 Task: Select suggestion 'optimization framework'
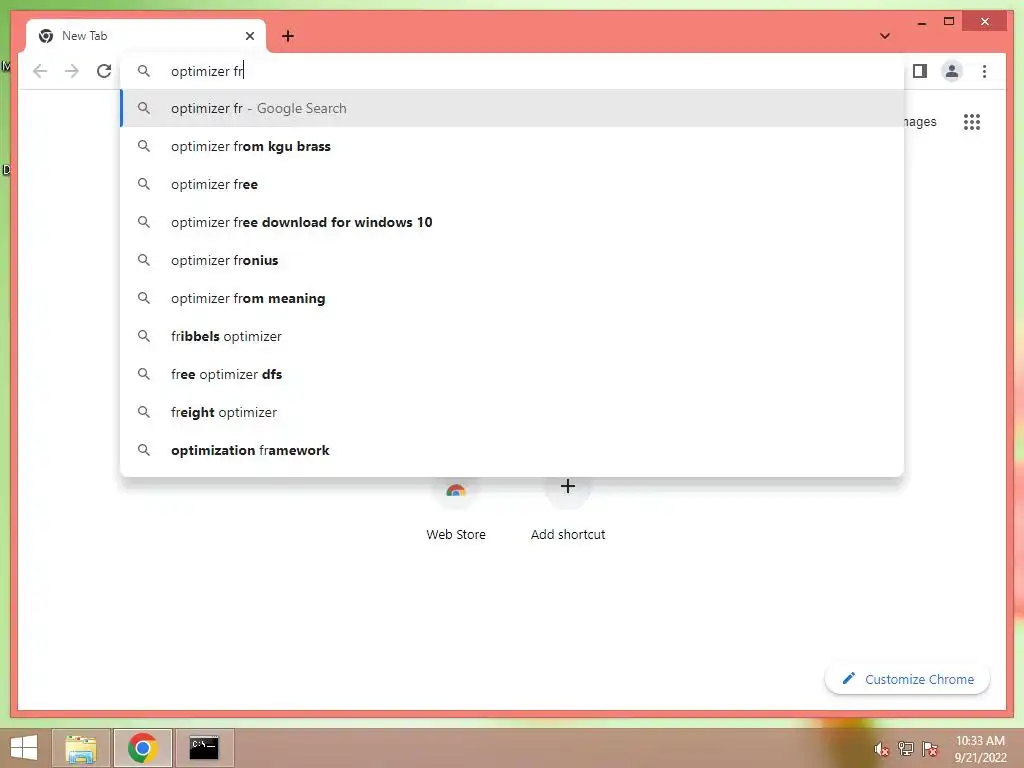pos(512,450)
